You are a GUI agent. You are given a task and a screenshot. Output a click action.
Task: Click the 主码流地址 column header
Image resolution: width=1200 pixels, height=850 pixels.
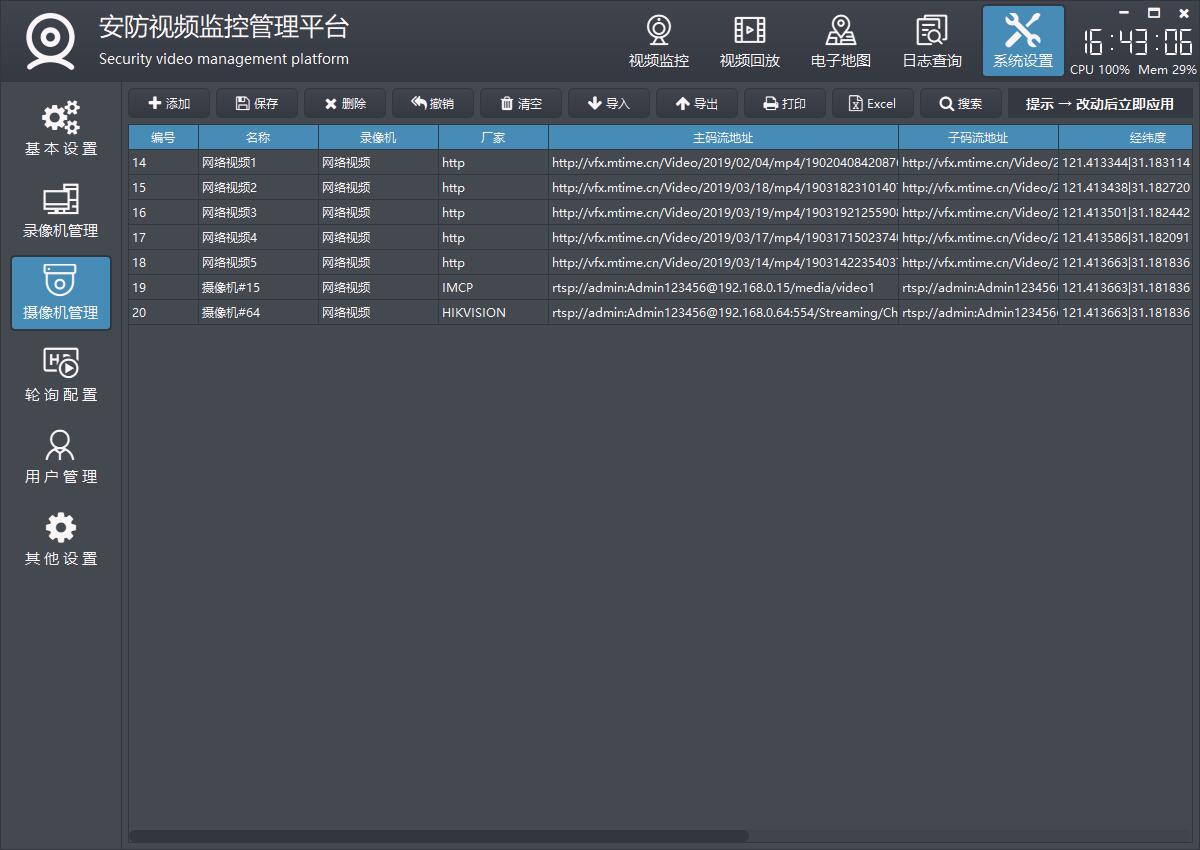pos(722,137)
